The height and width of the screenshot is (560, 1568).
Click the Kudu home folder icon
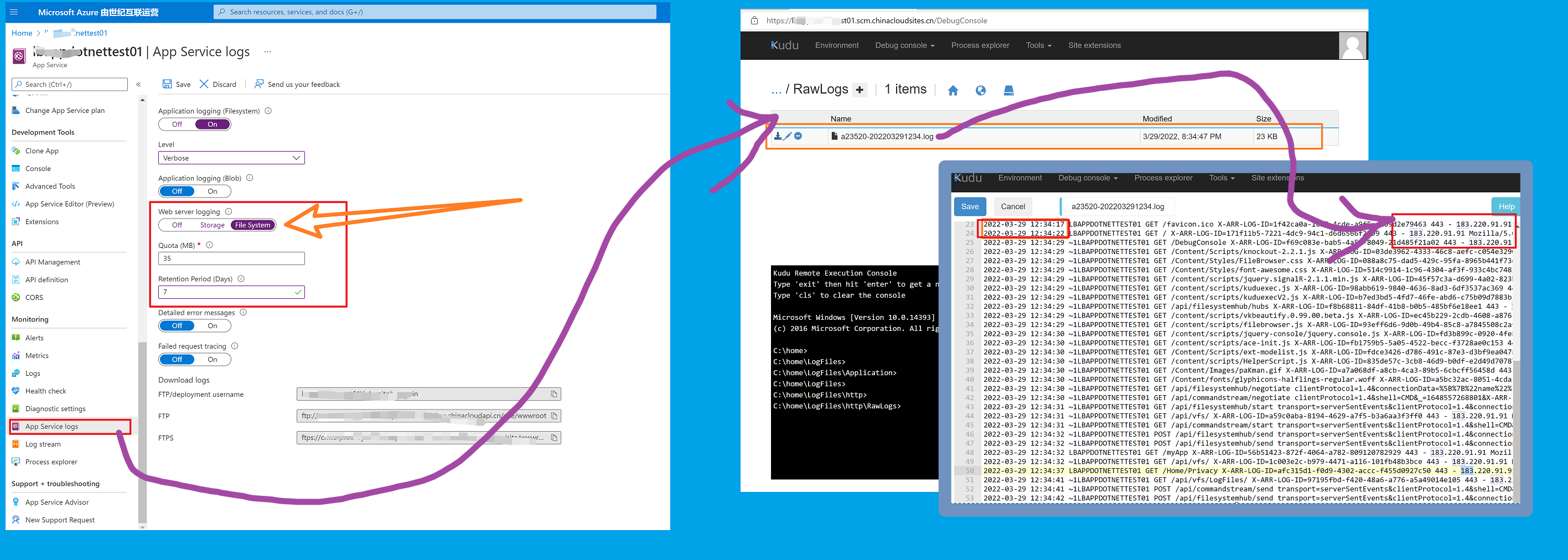[x=953, y=91]
